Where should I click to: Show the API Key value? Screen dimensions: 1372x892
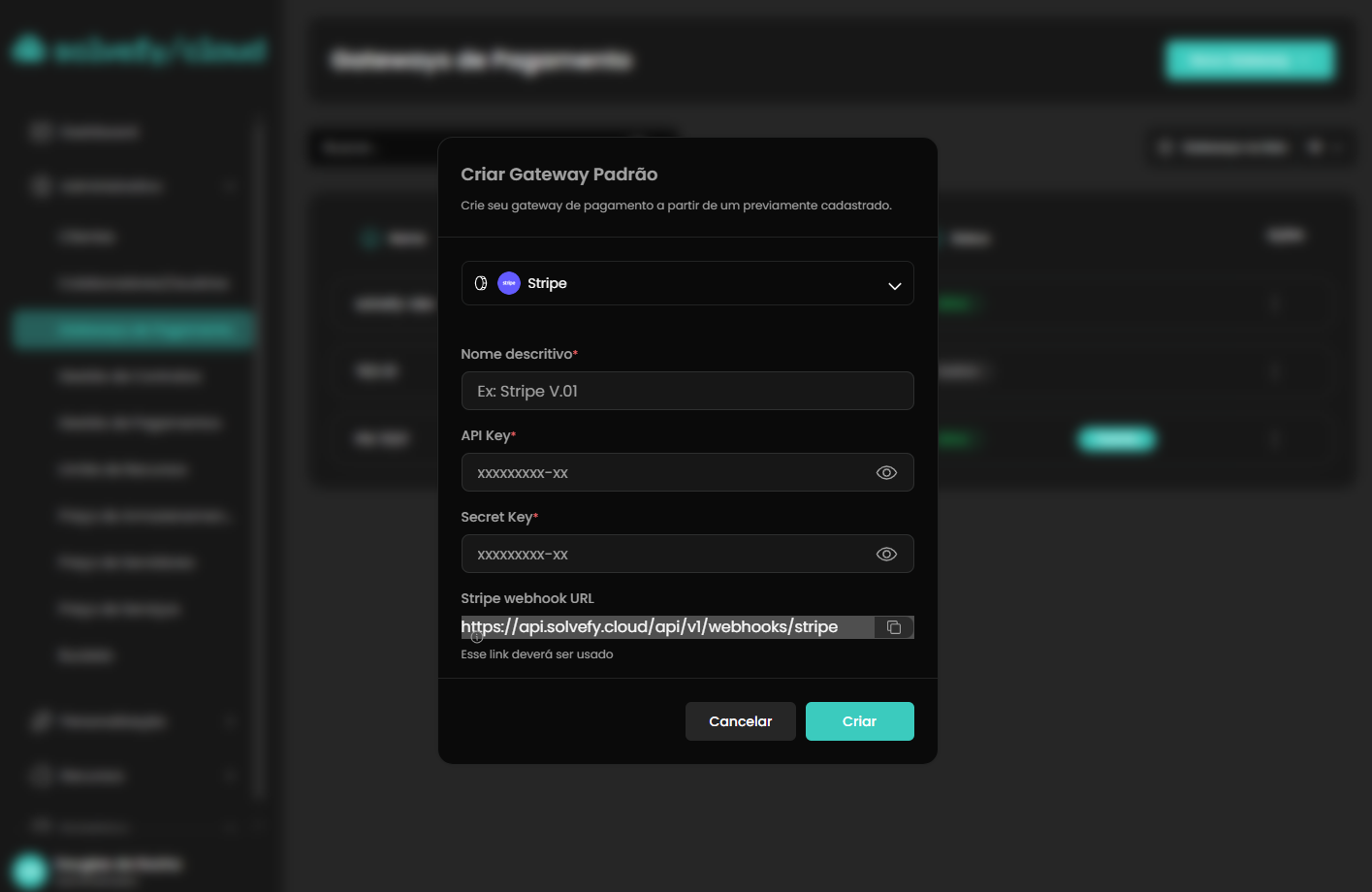point(886,472)
